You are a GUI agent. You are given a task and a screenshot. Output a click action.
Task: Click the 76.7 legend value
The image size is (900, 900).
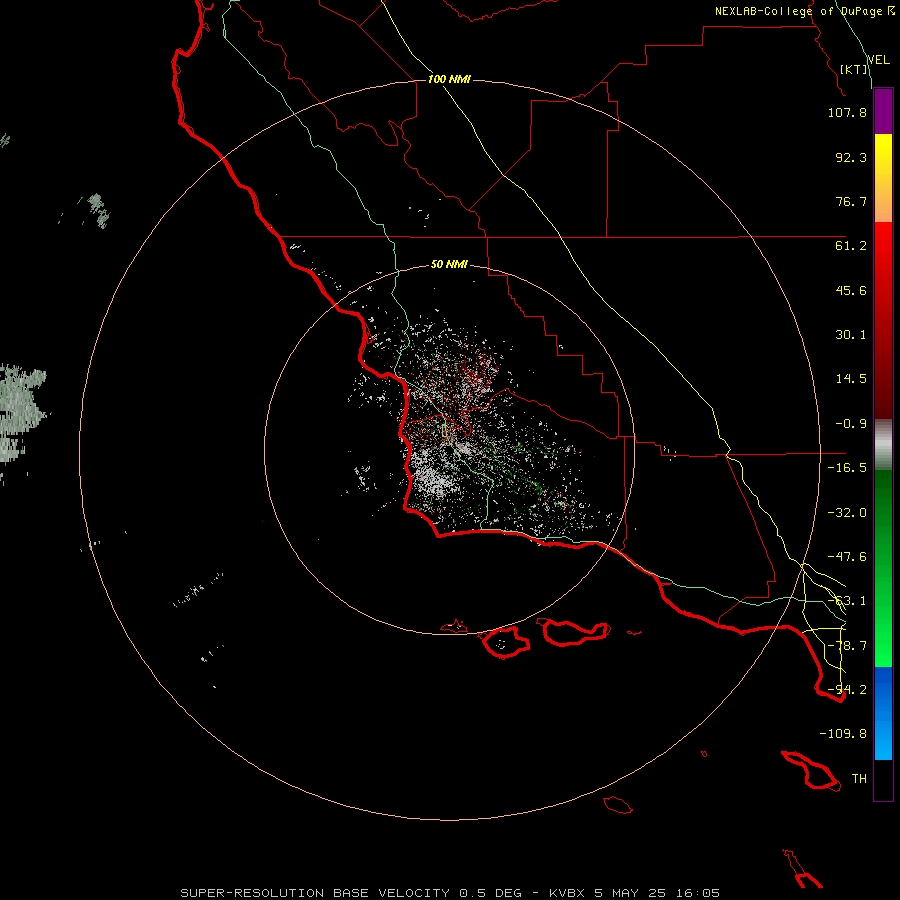click(851, 201)
